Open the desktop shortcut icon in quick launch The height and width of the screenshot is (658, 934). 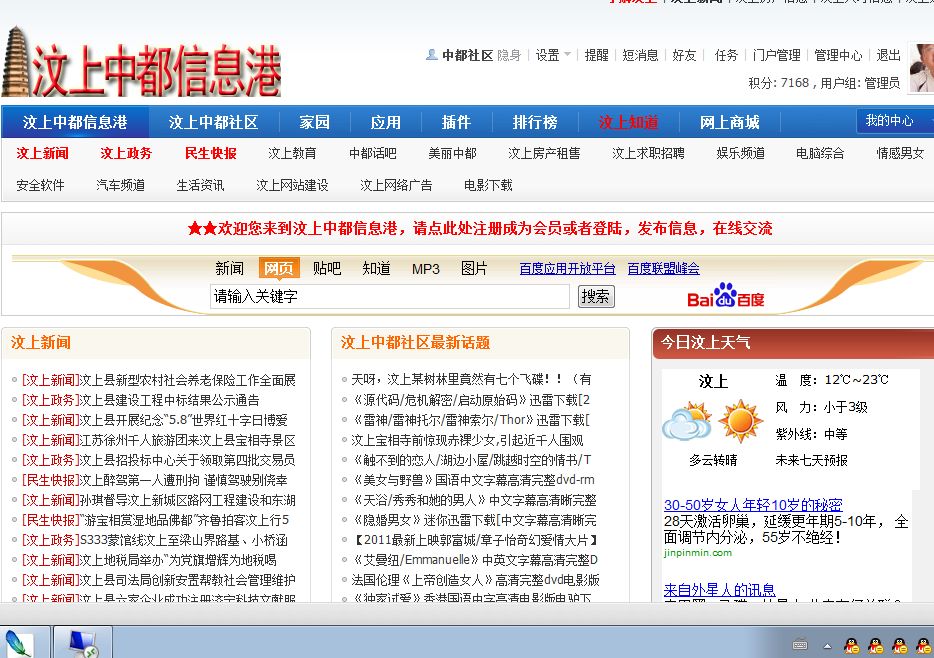(82, 641)
